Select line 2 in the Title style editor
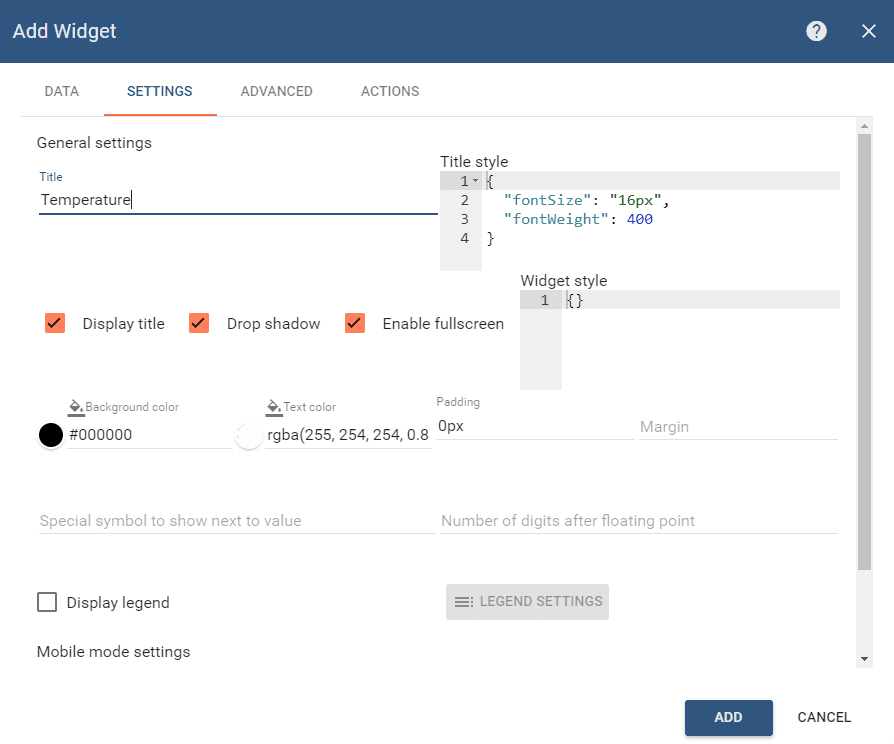The image size is (894, 744). (x=463, y=199)
